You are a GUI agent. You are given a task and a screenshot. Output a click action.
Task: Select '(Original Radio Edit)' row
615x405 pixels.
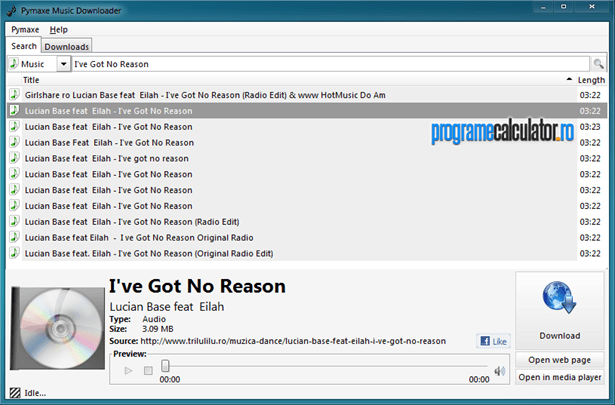307,253
